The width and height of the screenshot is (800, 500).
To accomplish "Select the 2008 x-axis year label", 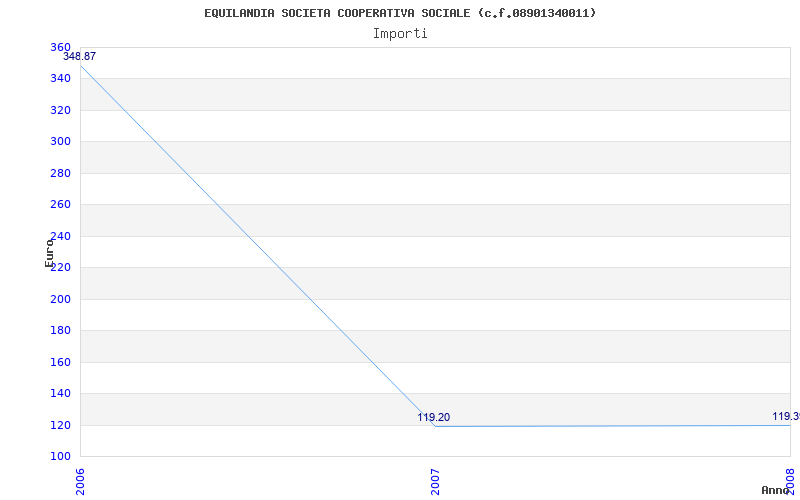I will point(790,480).
